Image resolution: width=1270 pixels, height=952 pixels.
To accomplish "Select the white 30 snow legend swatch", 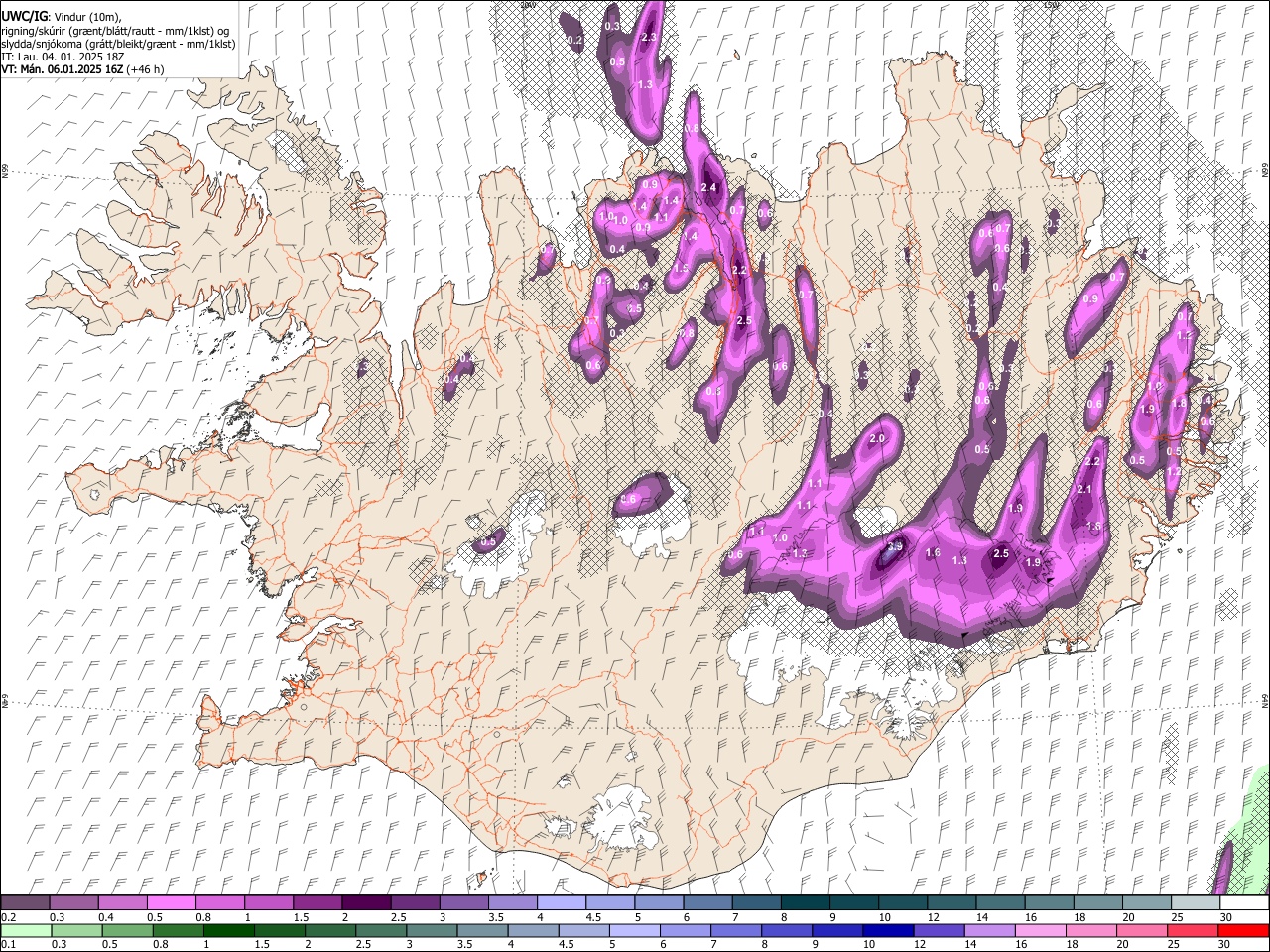I will pos(1244,903).
